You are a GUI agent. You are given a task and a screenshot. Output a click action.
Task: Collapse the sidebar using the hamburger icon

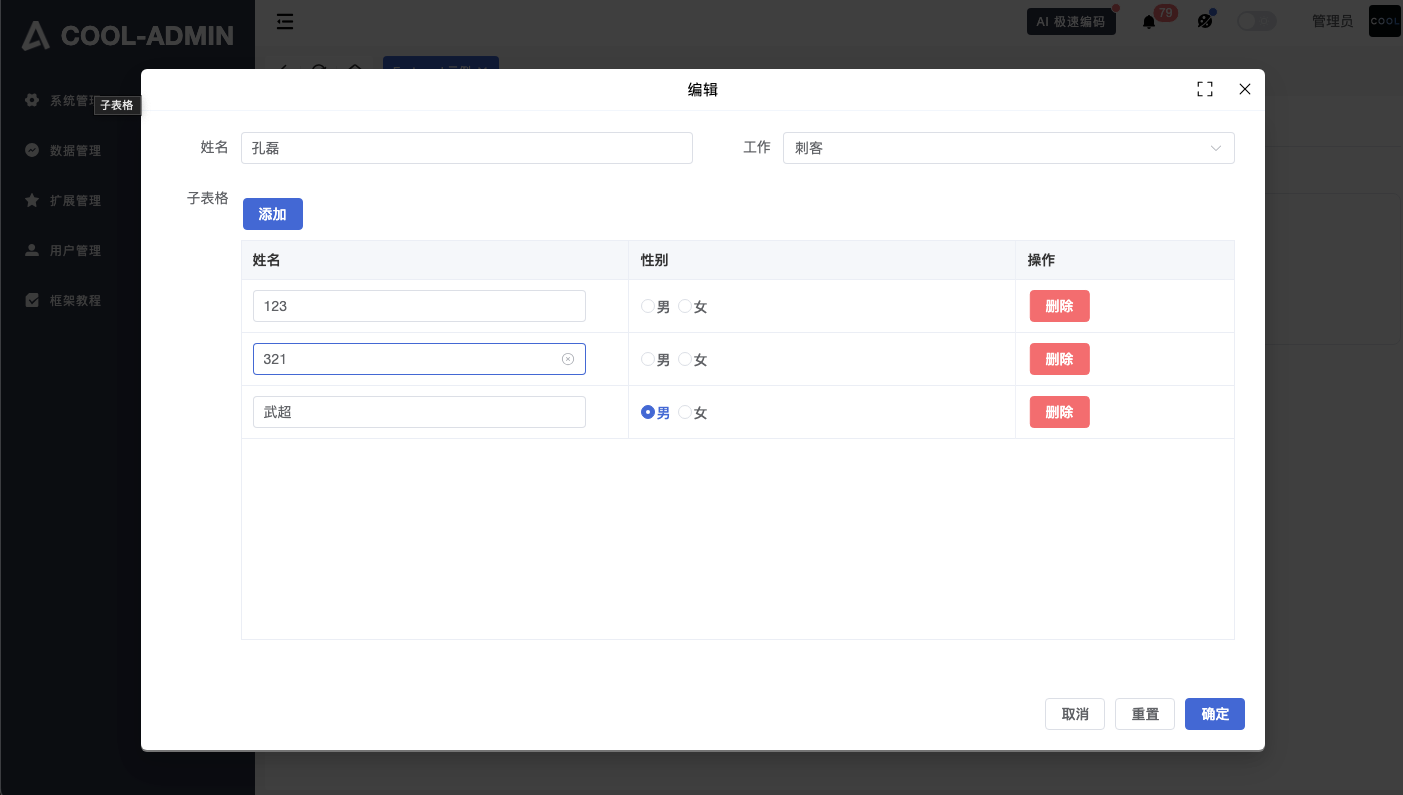(285, 20)
